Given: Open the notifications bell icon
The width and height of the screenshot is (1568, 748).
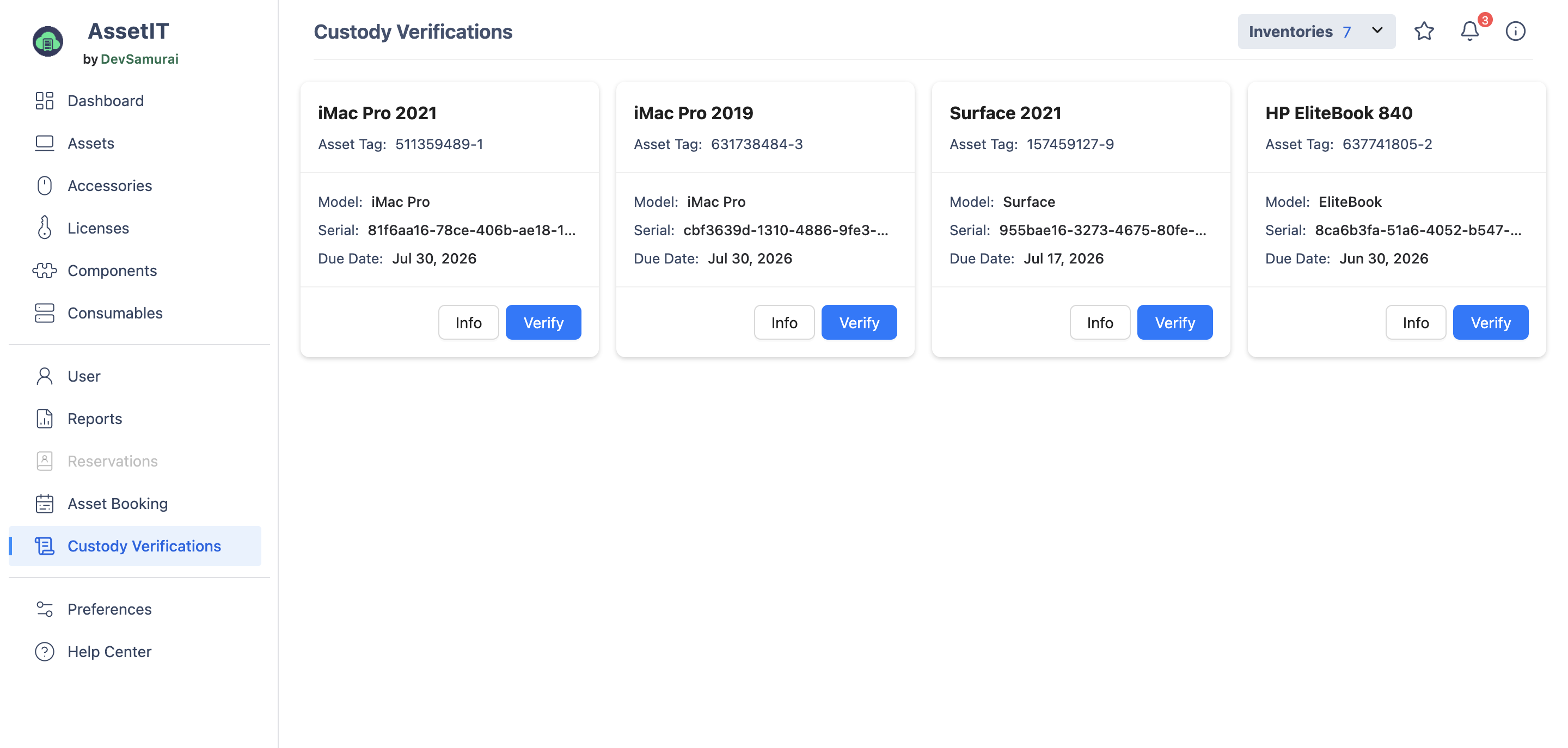Looking at the screenshot, I should 1469,31.
